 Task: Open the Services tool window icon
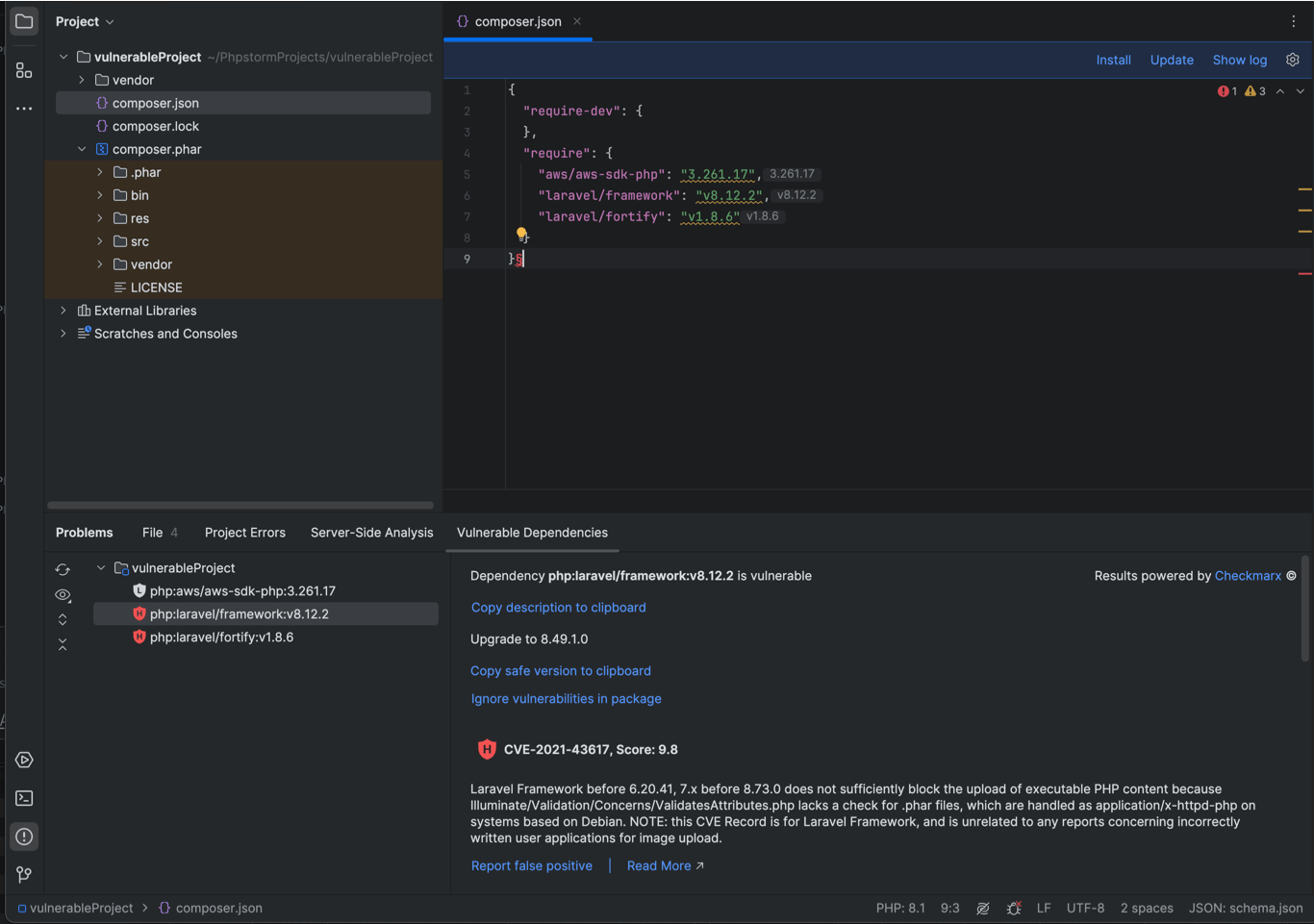coord(24,760)
